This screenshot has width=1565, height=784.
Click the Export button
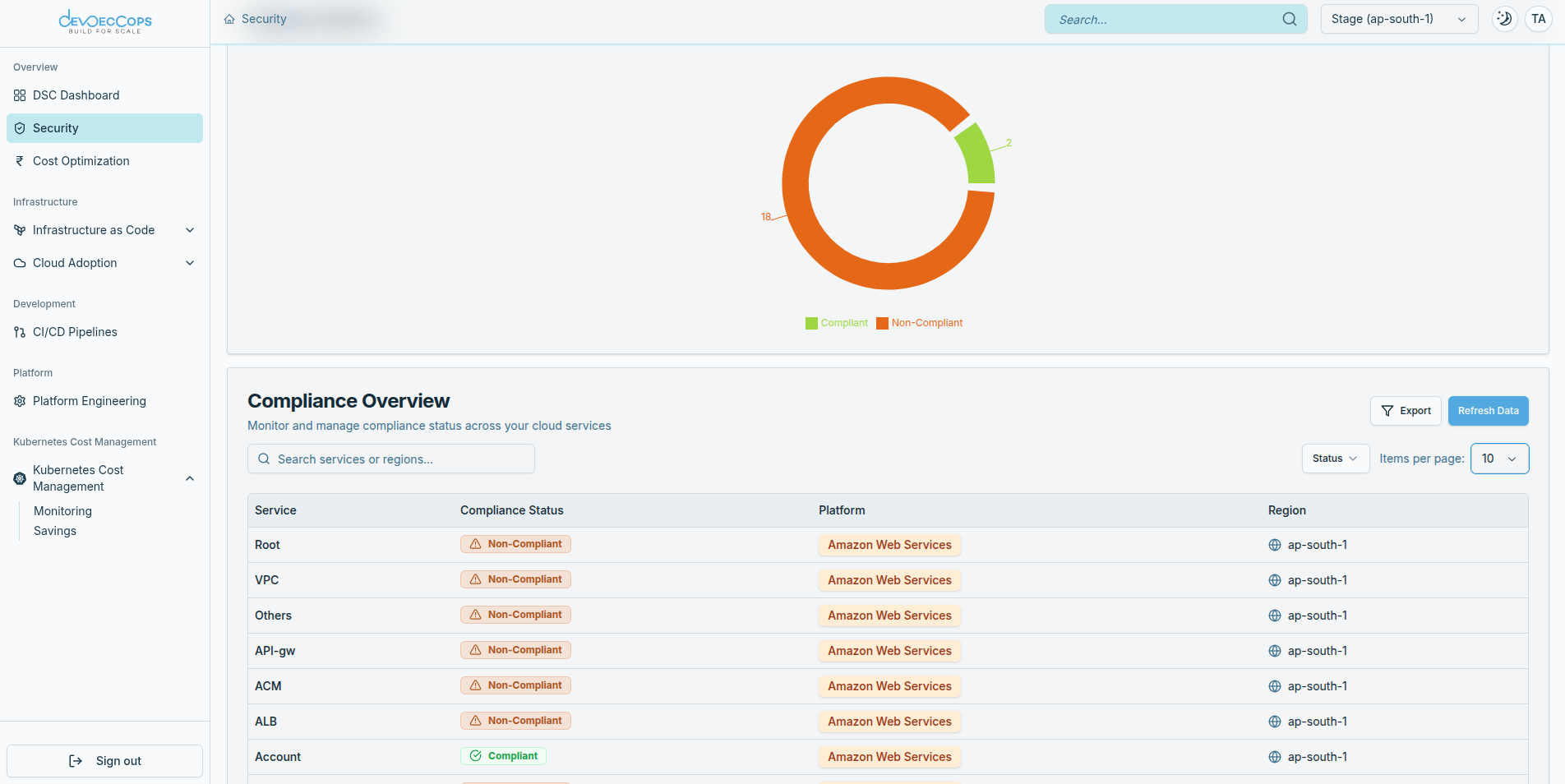click(x=1406, y=411)
